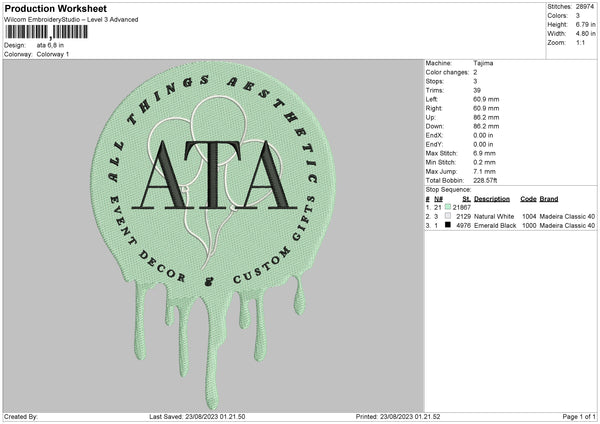The height and width of the screenshot is (424, 600).
Task: Click the Height value 6.79 in
Action: coord(586,24)
